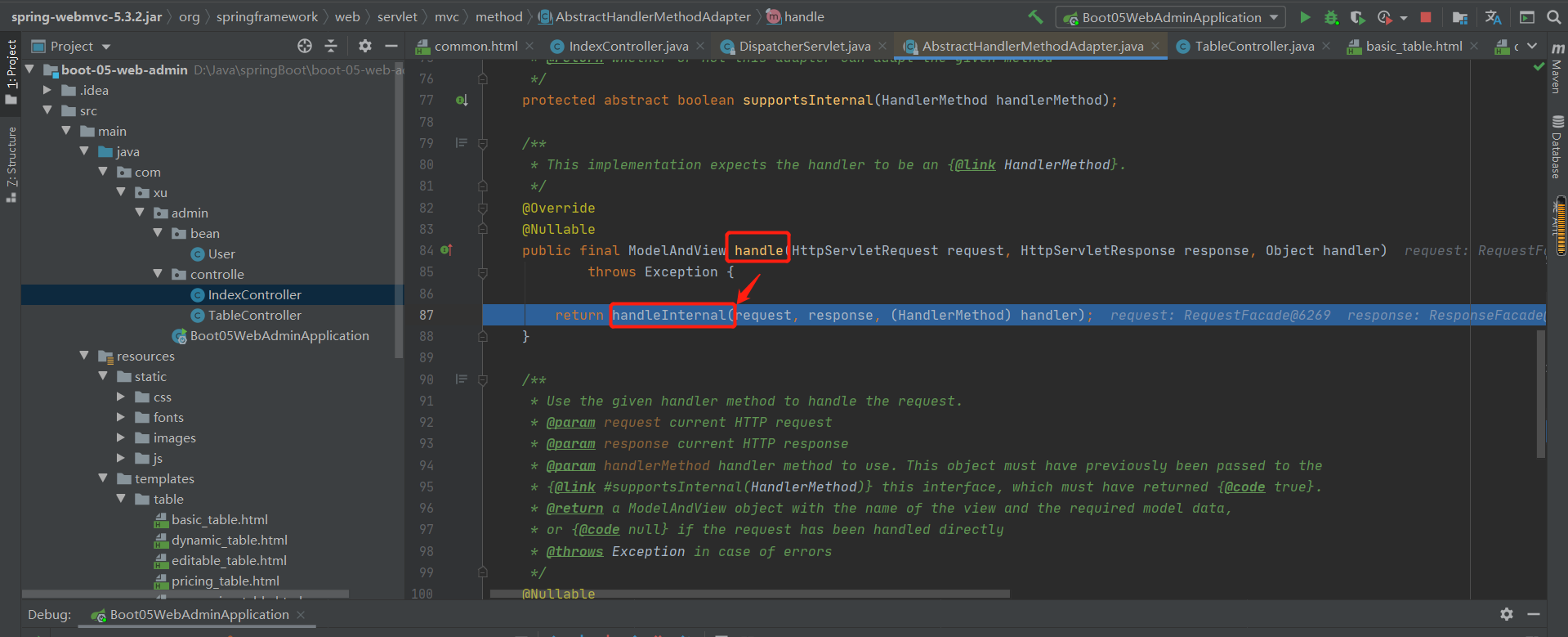Toggle rendered doc icon at line 90
This screenshot has height=637, width=1568.
[x=462, y=379]
